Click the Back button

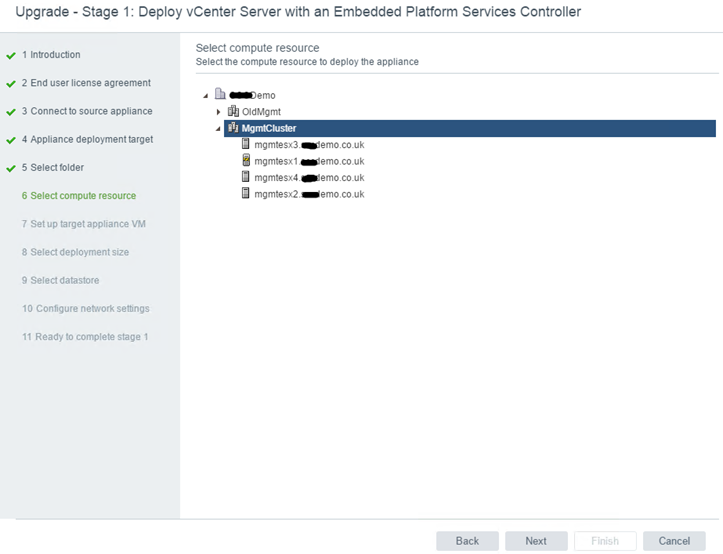tap(467, 541)
